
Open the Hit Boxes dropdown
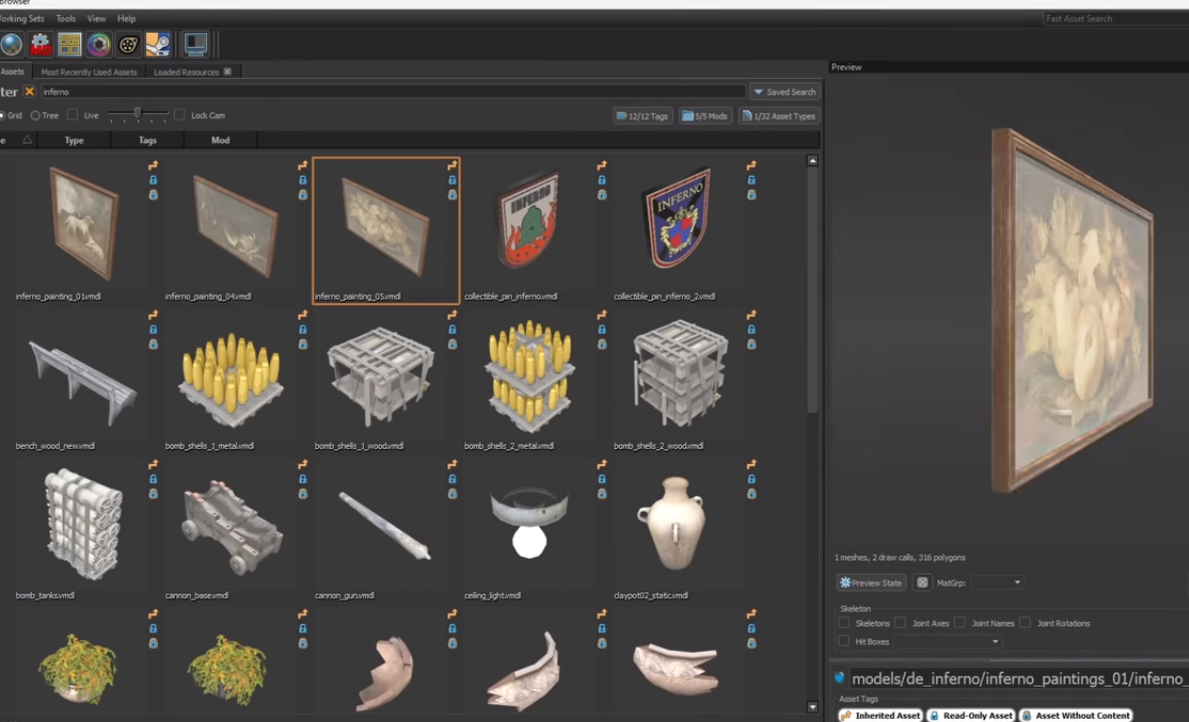click(948, 642)
